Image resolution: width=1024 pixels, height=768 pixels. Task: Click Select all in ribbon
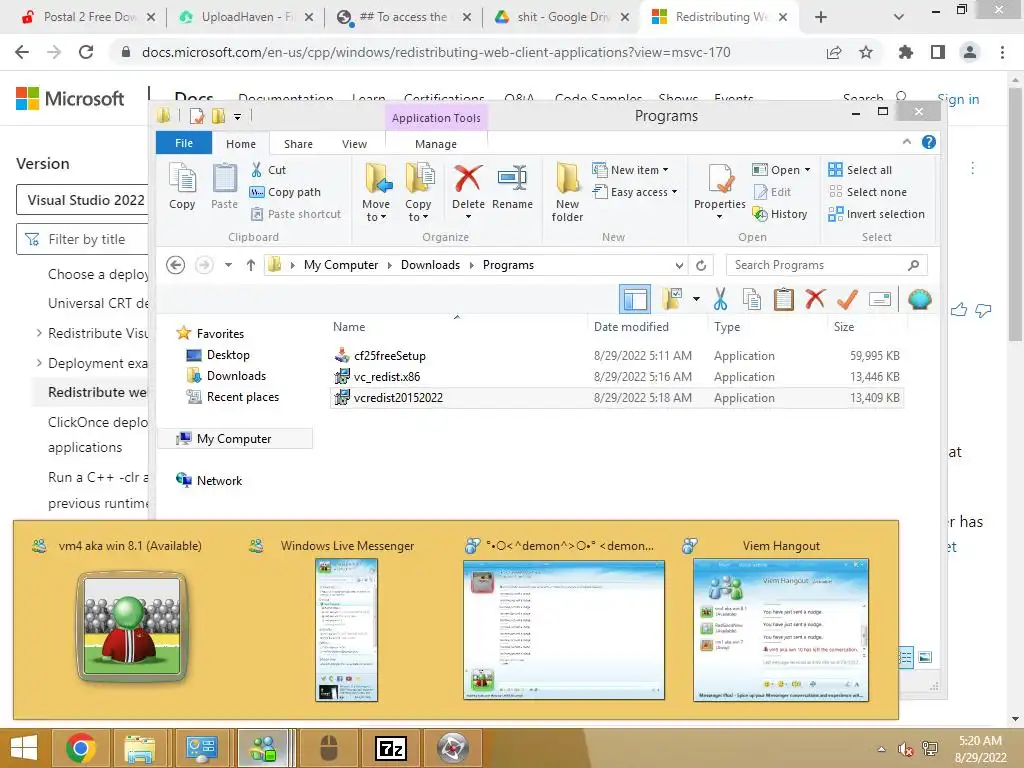tap(860, 170)
